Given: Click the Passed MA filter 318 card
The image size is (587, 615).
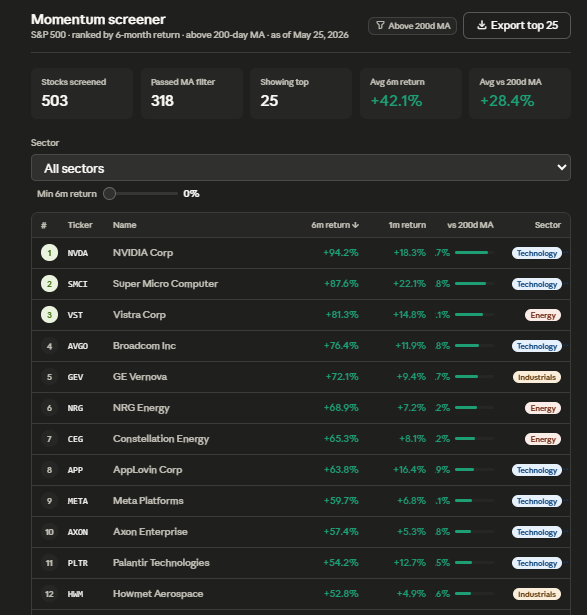Looking at the screenshot, I should point(192,93).
